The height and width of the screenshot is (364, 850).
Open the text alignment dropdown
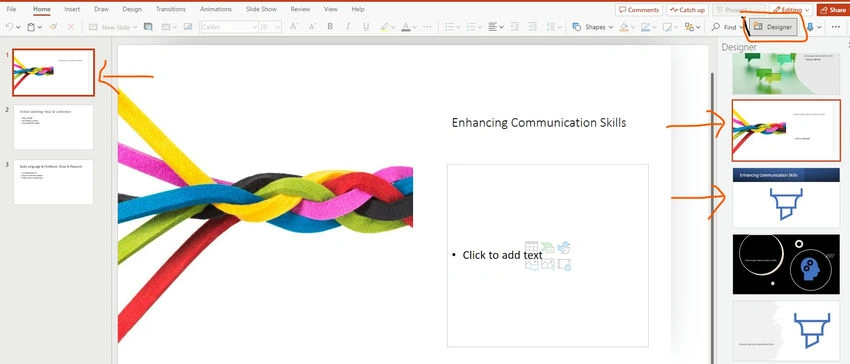pyautogui.click(x=495, y=27)
